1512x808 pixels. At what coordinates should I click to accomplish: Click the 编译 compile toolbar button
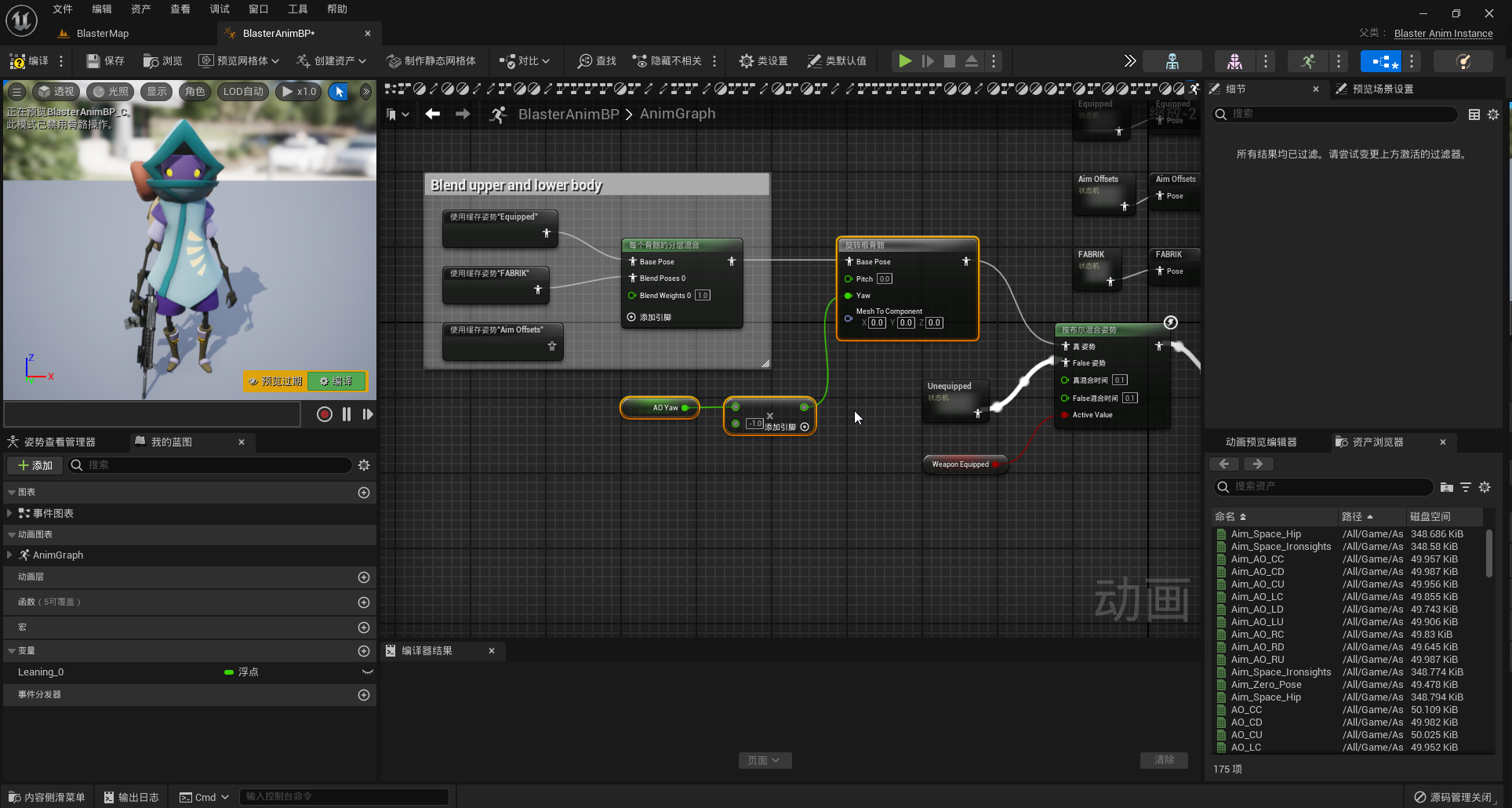(29, 60)
